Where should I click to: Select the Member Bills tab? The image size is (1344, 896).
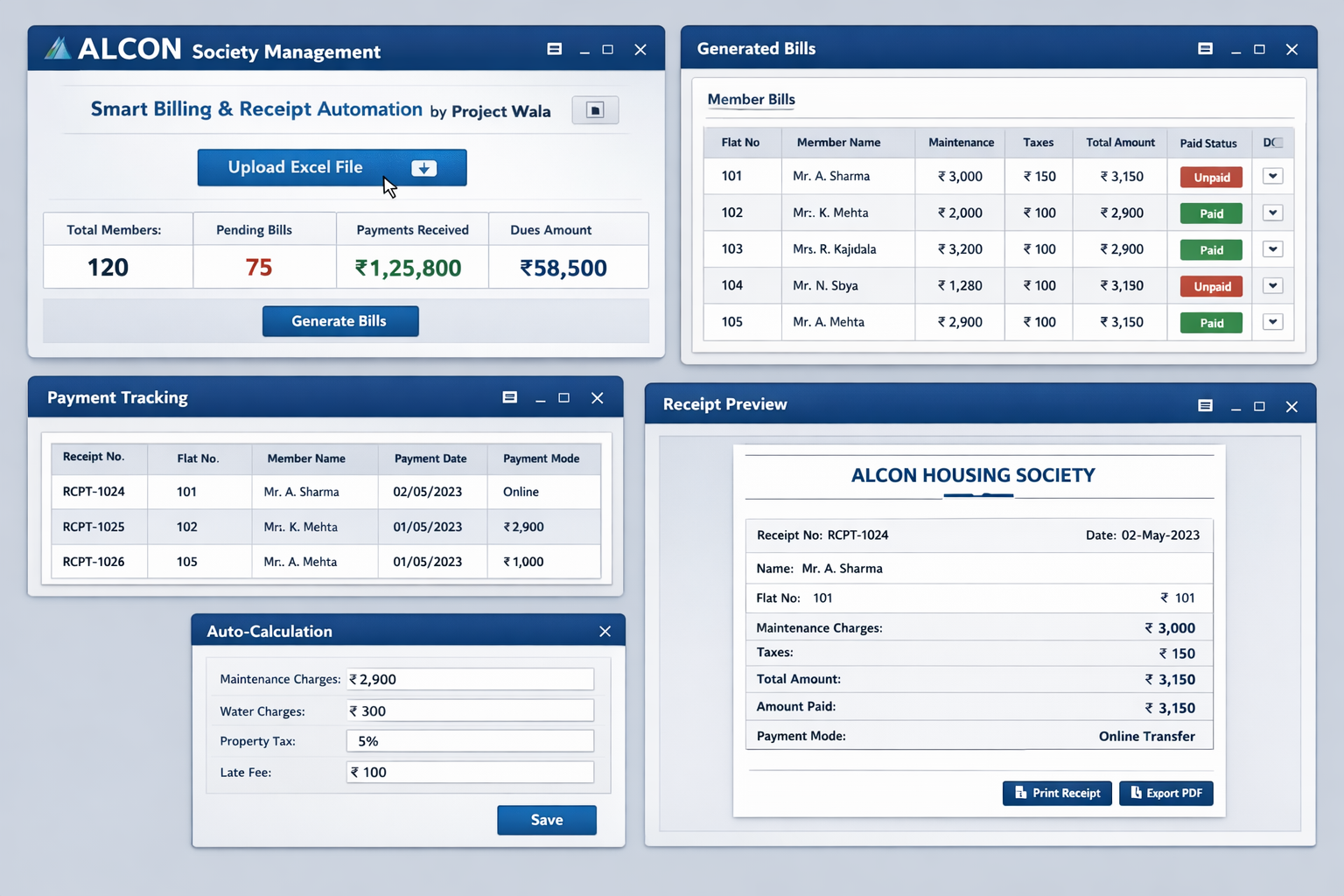751,100
